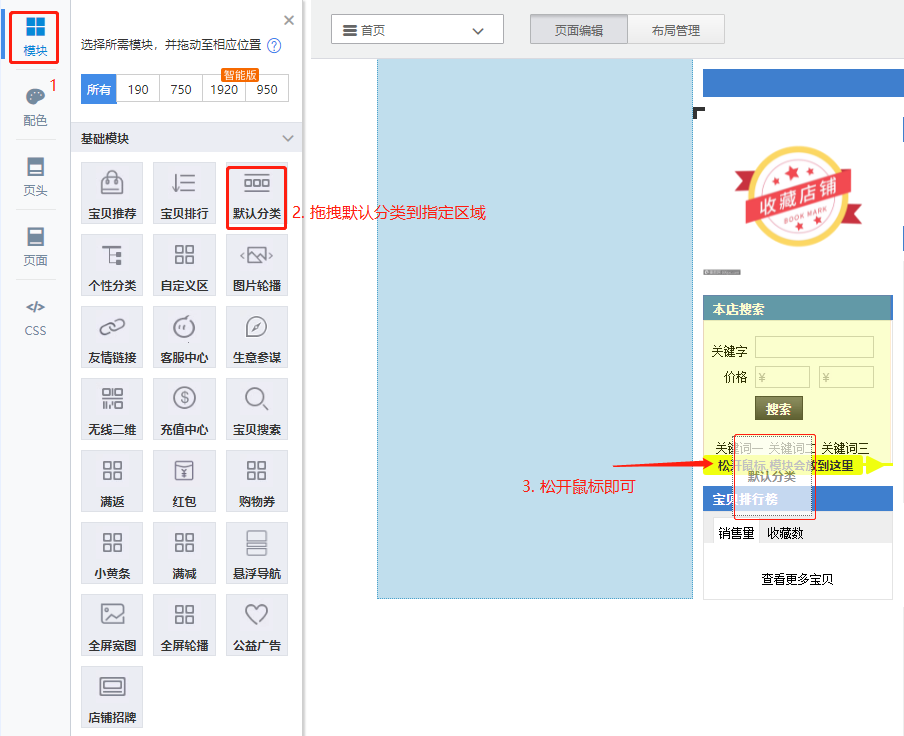Filter modules by 950 width

(267, 89)
